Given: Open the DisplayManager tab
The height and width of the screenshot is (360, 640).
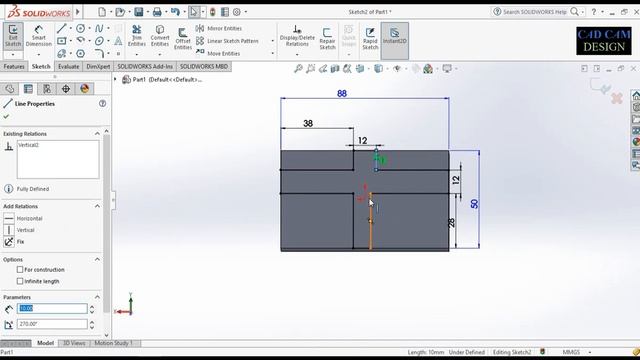Looking at the screenshot, I should 84,89.
